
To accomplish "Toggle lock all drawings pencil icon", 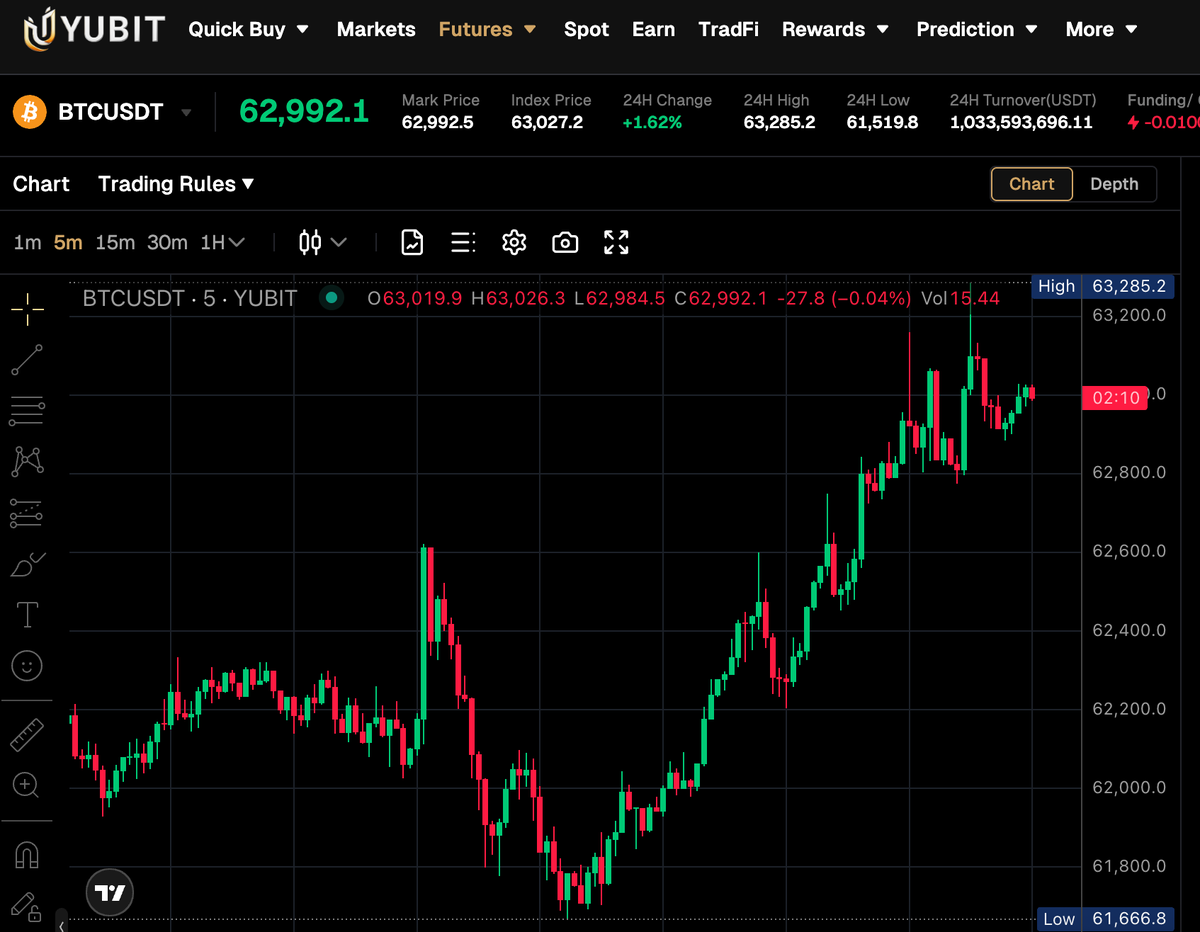I will (x=27, y=906).
